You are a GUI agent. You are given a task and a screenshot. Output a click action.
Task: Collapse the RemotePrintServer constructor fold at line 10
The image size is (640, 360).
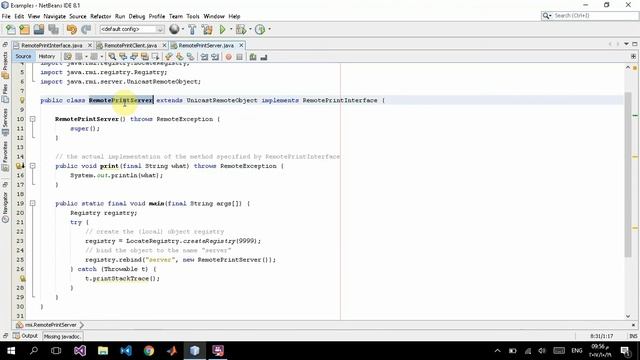pyautogui.click(x=32, y=119)
